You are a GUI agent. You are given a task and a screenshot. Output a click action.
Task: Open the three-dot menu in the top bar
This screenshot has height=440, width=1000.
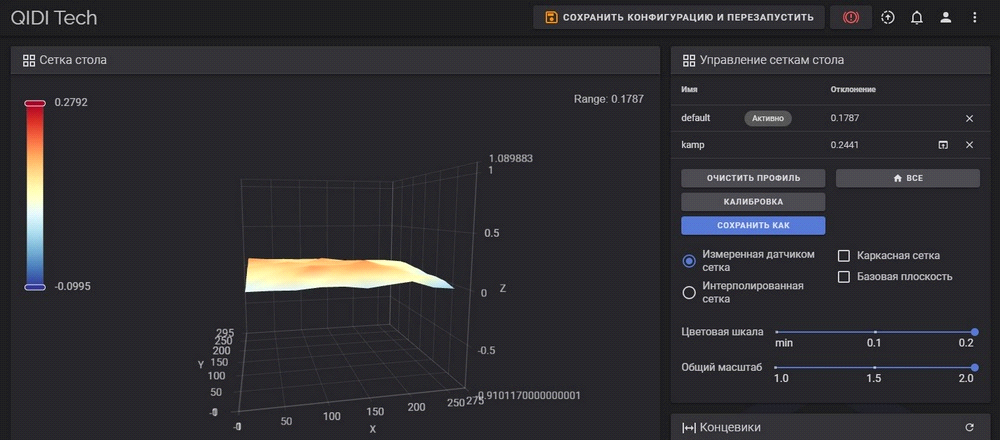(x=974, y=17)
